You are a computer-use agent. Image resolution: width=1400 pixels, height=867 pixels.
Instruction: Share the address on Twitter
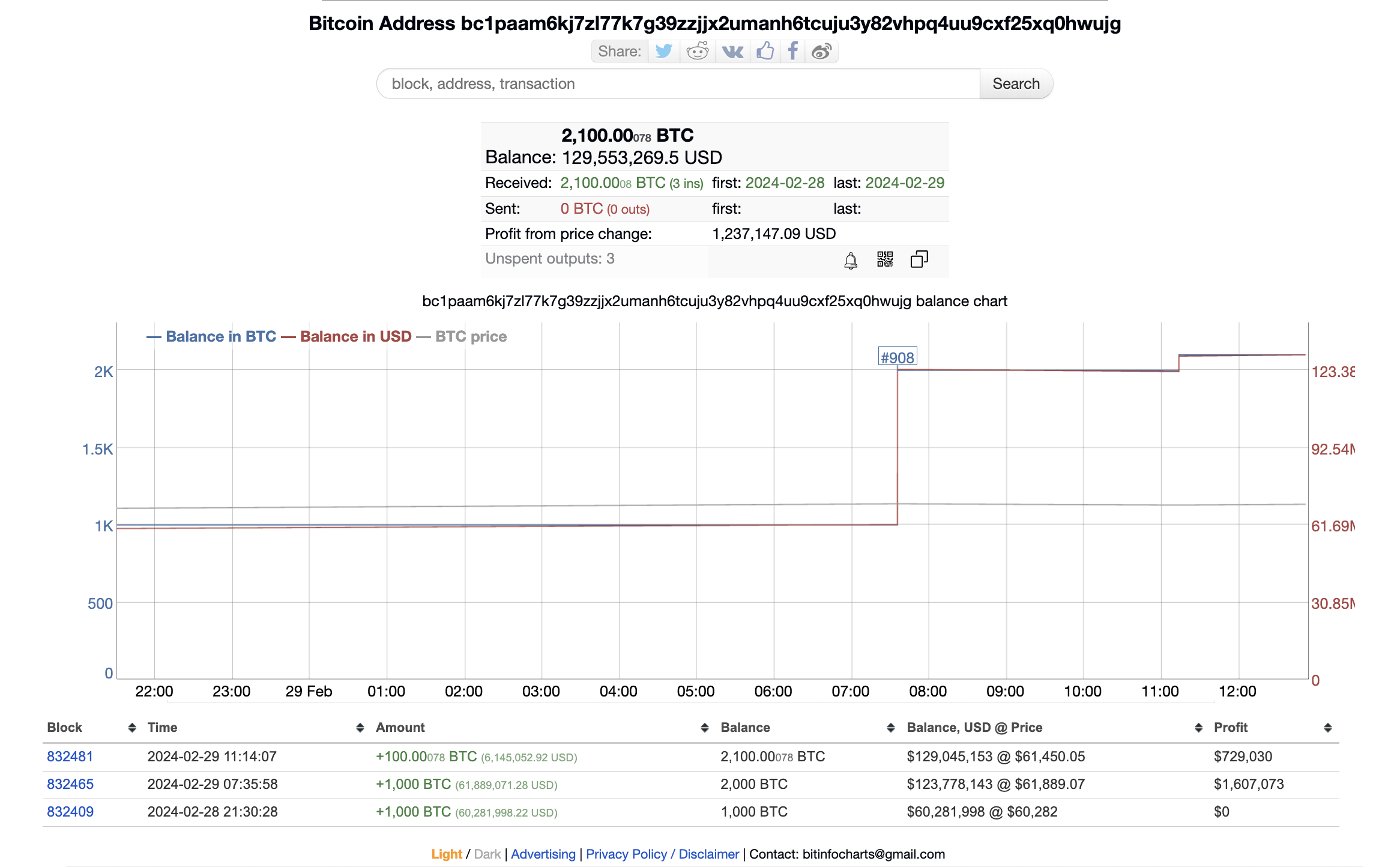(x=664, y=52)
